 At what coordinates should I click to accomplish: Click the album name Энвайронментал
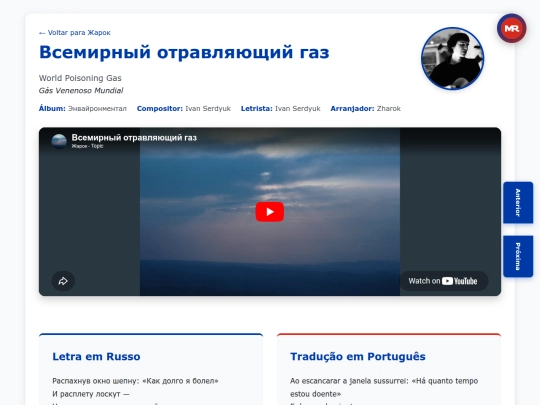97,108
